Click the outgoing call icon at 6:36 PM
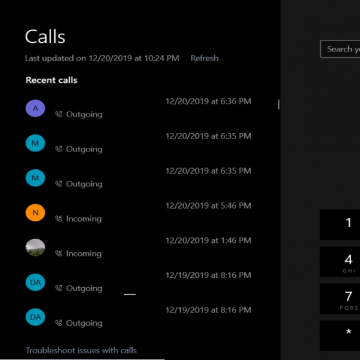 (x=59, y=114)
